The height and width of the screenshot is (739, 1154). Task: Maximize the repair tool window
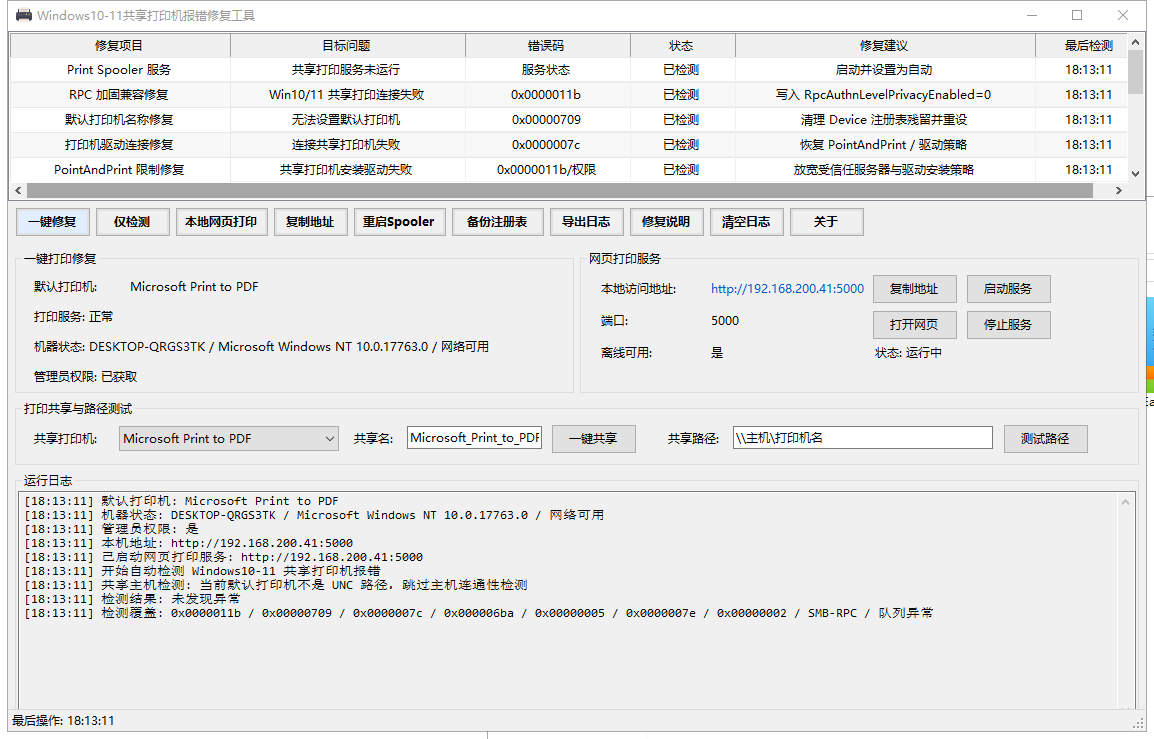[1077, 15]
